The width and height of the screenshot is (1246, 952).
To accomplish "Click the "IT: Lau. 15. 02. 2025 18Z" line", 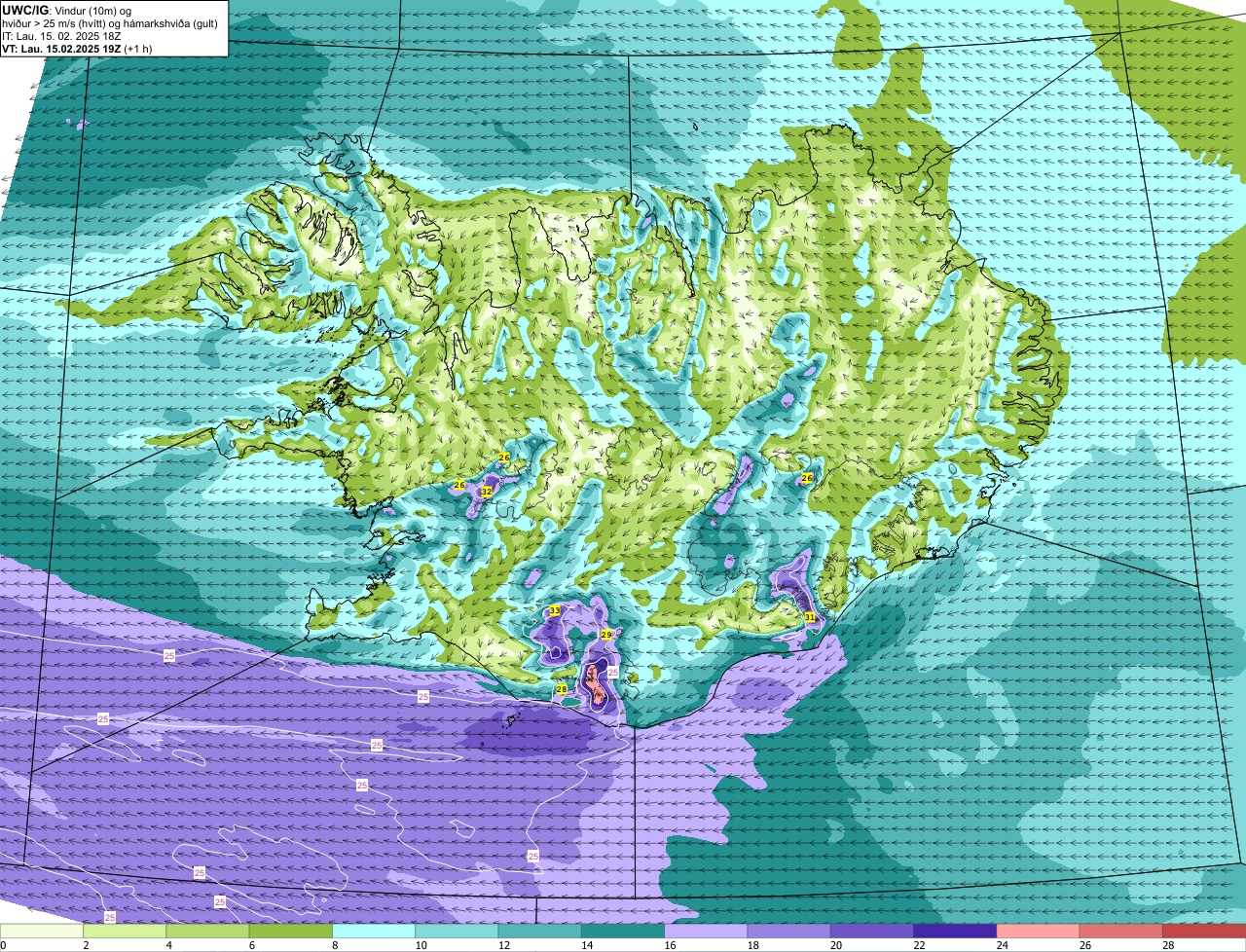I will coord(61,36).
